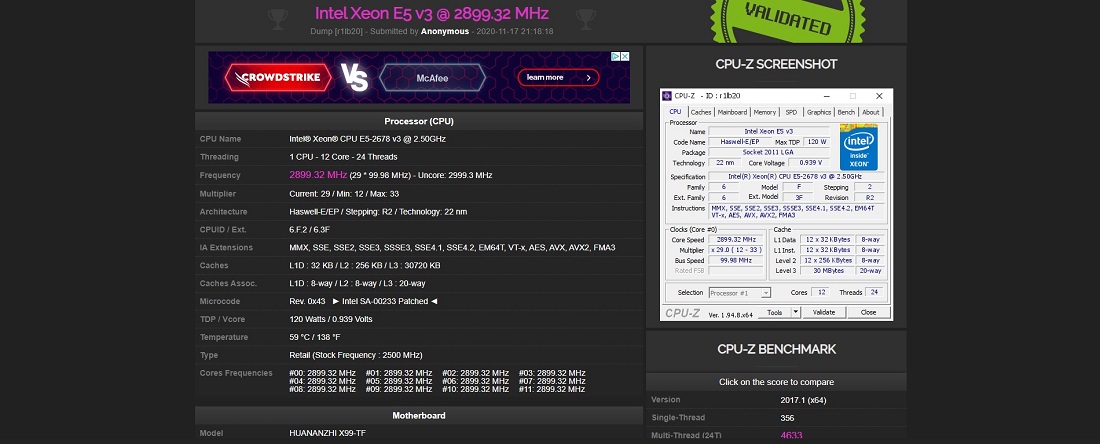Switch to the Graphics tab in CPU-Z window

point(819,112)
